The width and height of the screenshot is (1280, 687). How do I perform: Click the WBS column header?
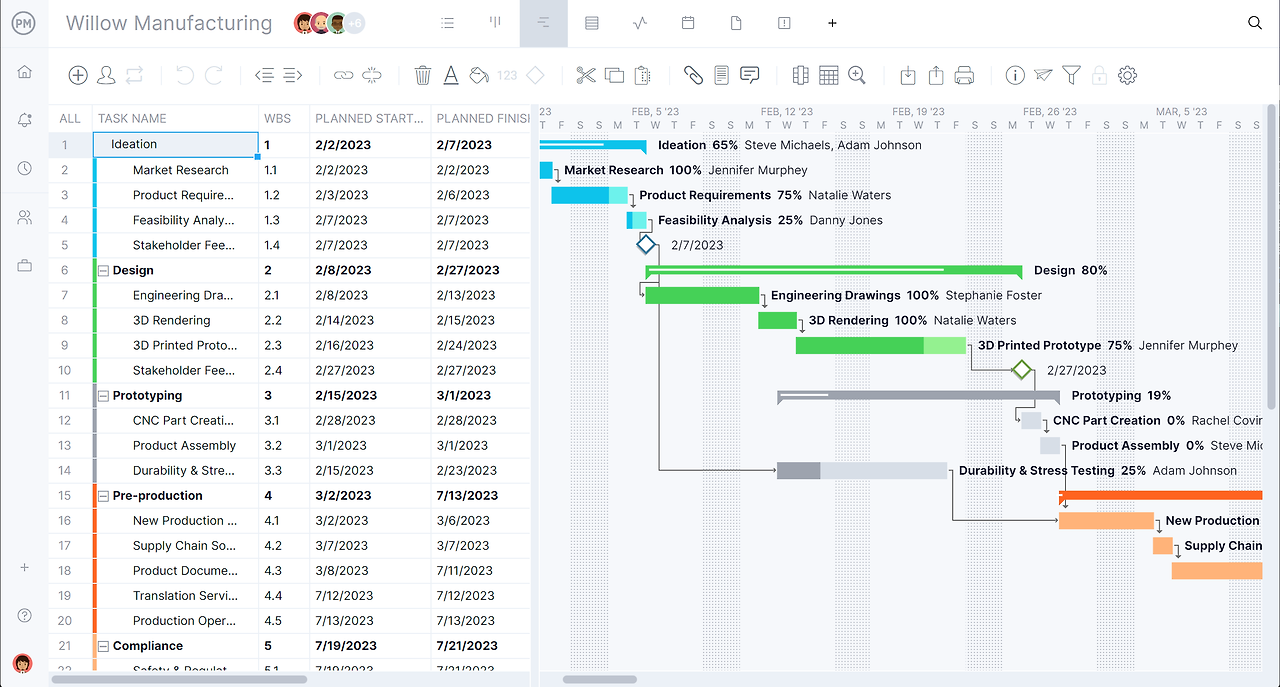[x=277, y=118]
